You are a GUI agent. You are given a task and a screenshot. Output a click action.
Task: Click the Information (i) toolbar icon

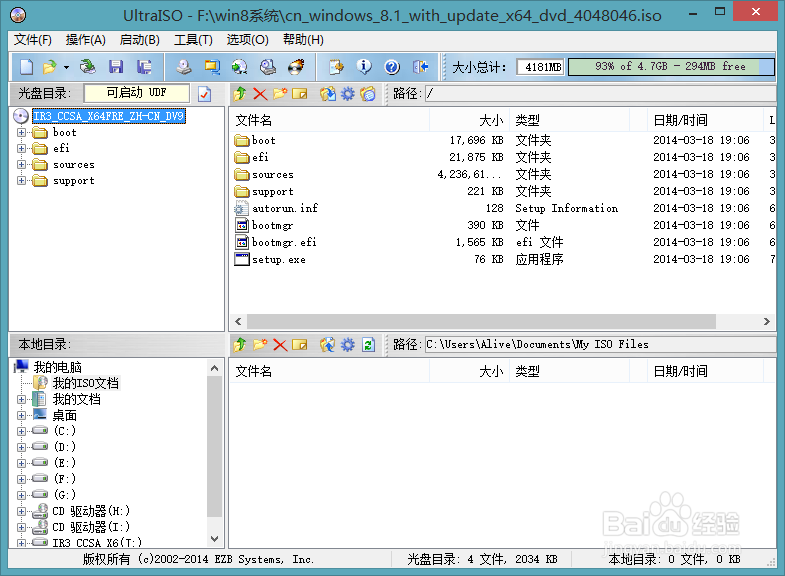pyautogui.click(x=364, y=67)
